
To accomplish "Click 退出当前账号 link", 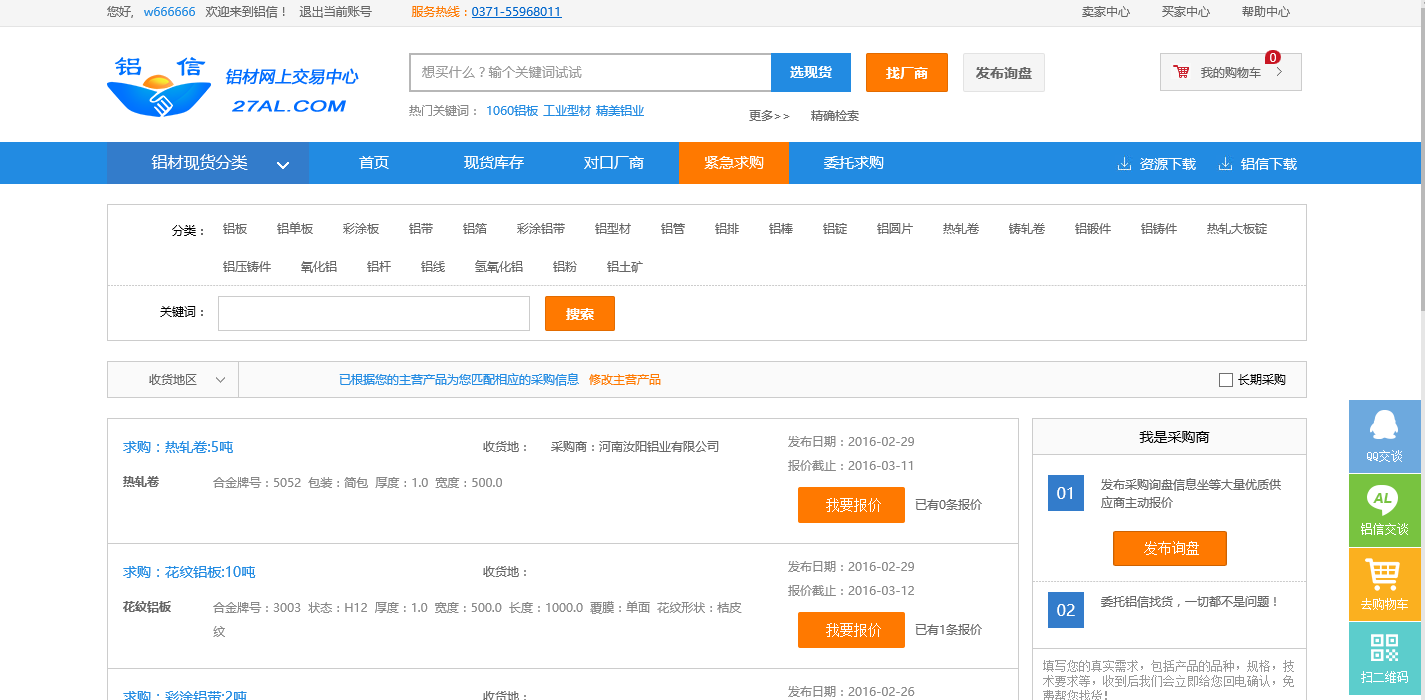I will click(x=335, y=12).
